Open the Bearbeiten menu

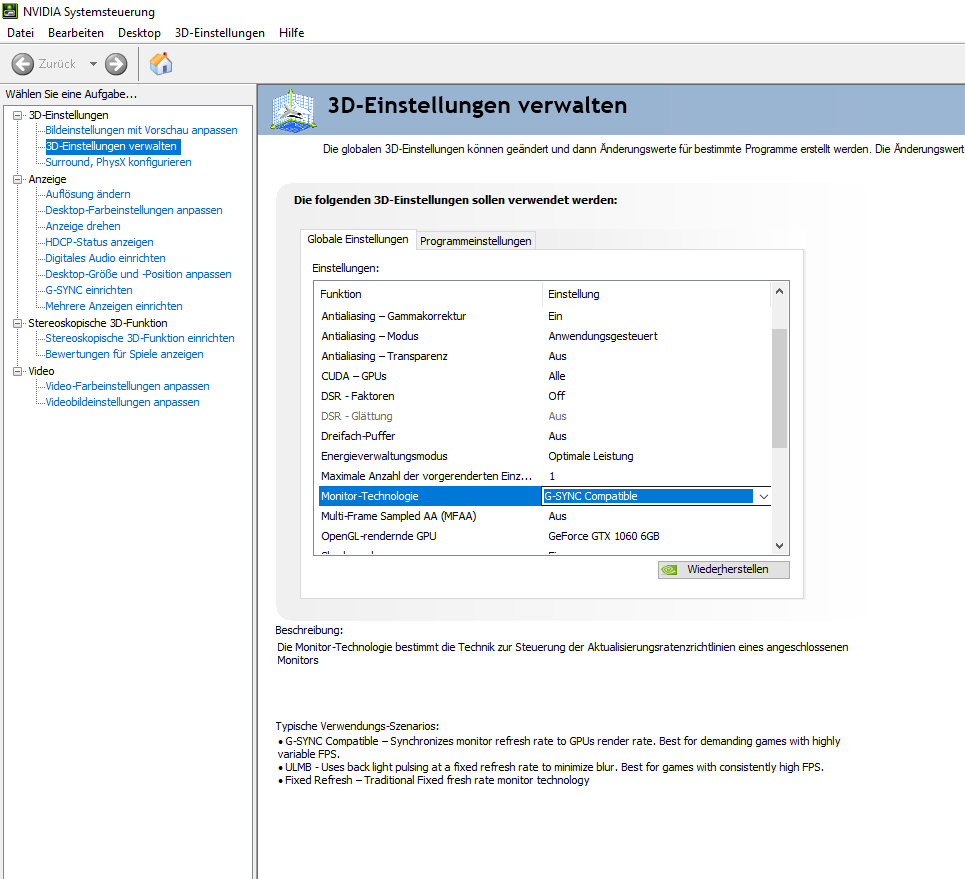[76, 33]
